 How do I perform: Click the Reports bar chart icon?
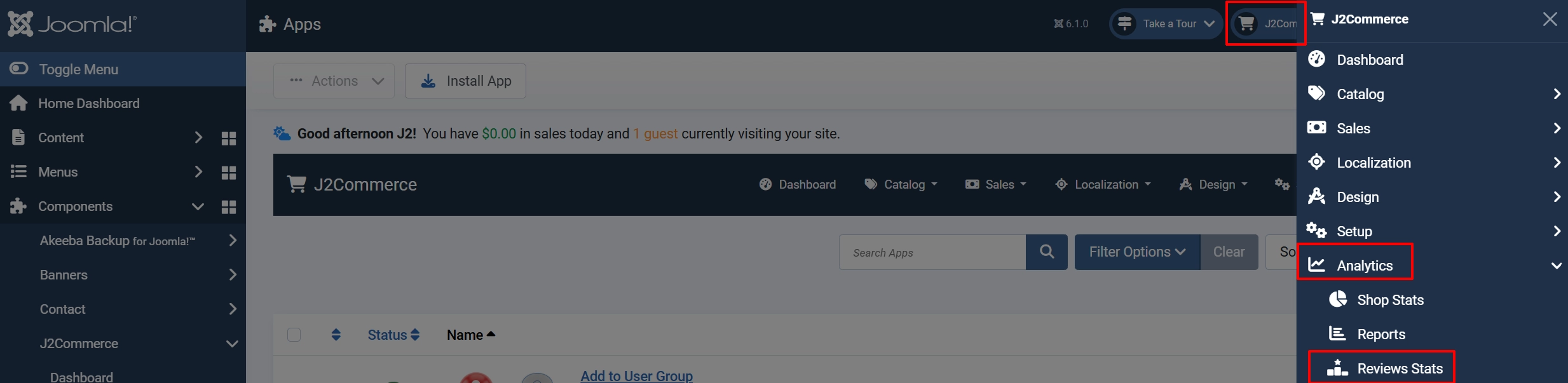coord(1337,333)
